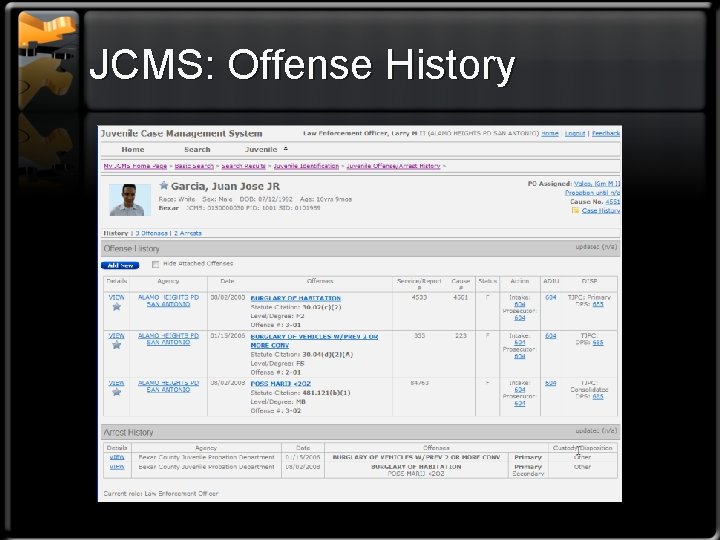Click the ADJU link in Burglary of Habitation row
The width and height of the screenshot is (720, 540).
(551, 298)
